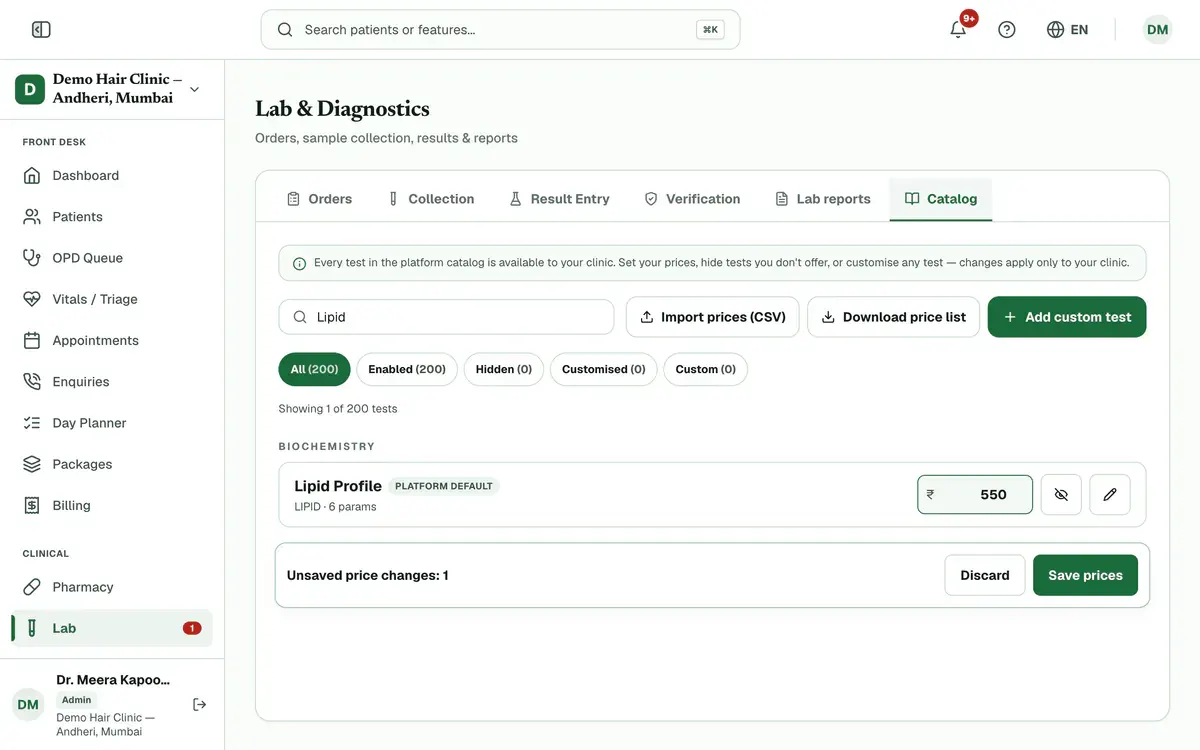Click 'Showing 1 of 200 tests' text
Image resolution: width=1200 pixels, height=750 pixels.
338,409
